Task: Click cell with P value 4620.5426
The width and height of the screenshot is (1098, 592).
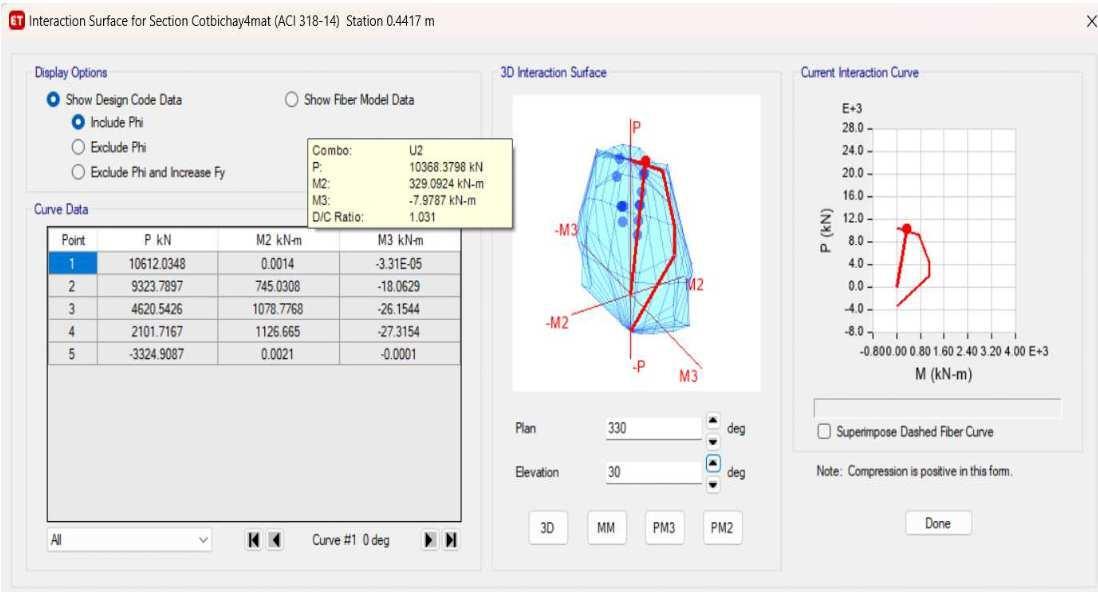Action: pos(158,308)
